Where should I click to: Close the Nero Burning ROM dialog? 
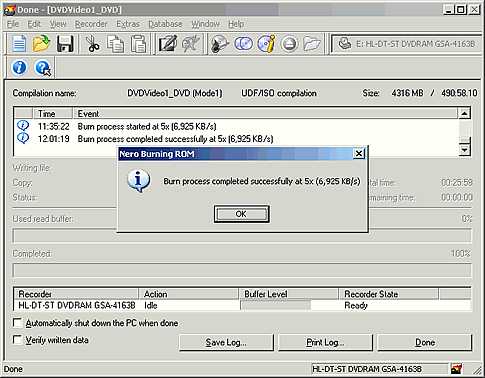click(359, 154)
